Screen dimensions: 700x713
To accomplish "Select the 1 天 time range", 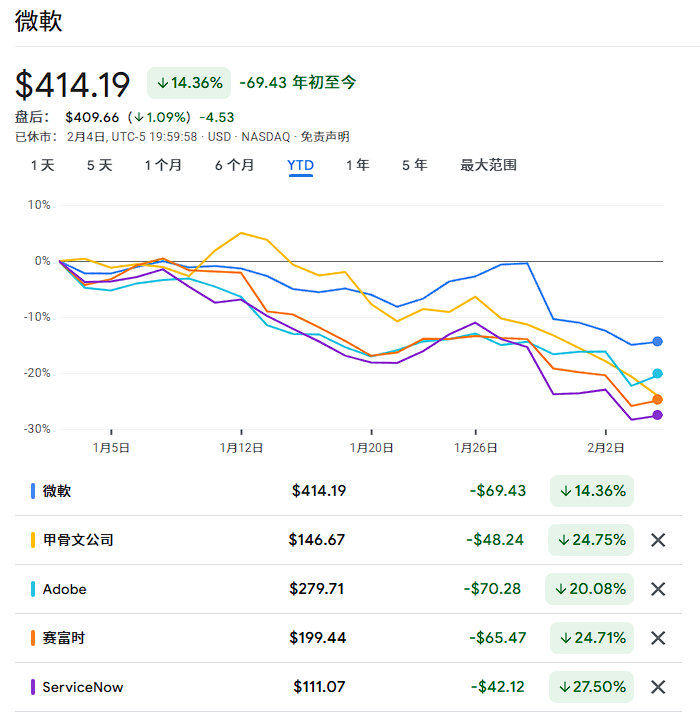I will (42, 165).
